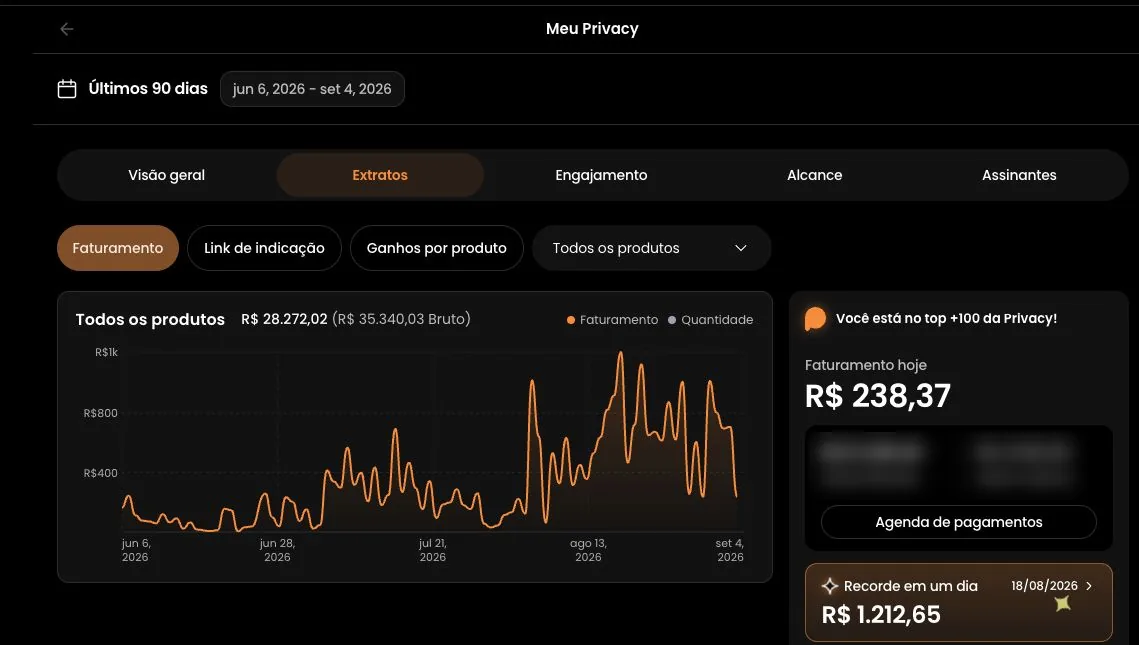Click the sparkle icon next to Recorde em um dia
The image size is (1139, 645).
830,586
